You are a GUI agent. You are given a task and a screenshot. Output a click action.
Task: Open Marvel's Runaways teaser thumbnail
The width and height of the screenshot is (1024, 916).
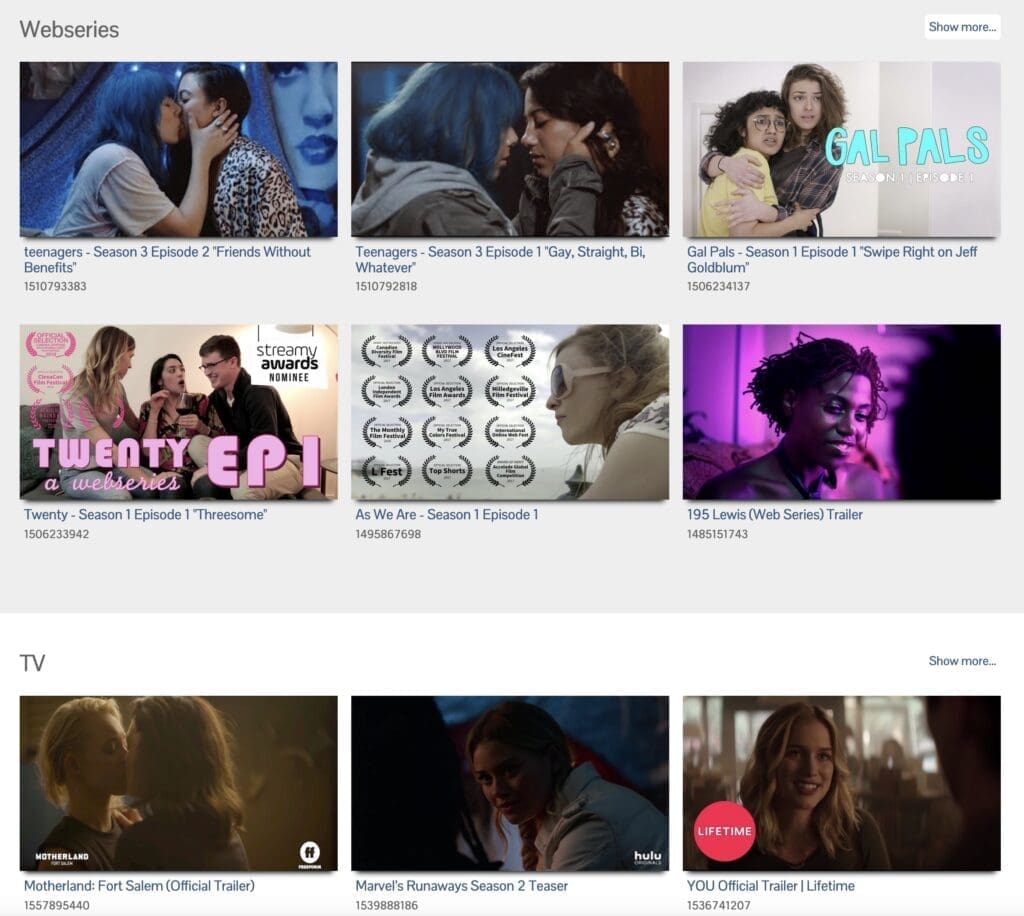(510, 783)
